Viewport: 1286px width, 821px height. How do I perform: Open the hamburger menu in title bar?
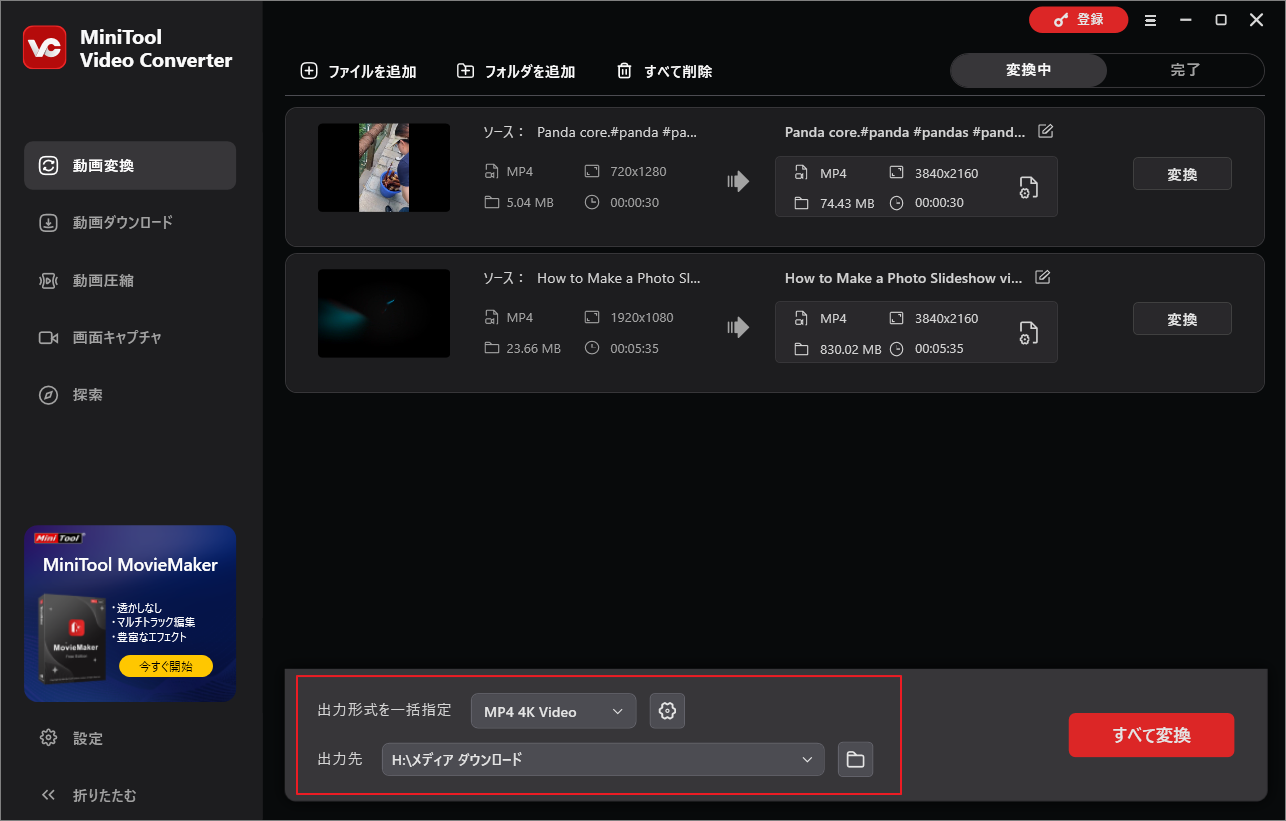pos(1151,20)
